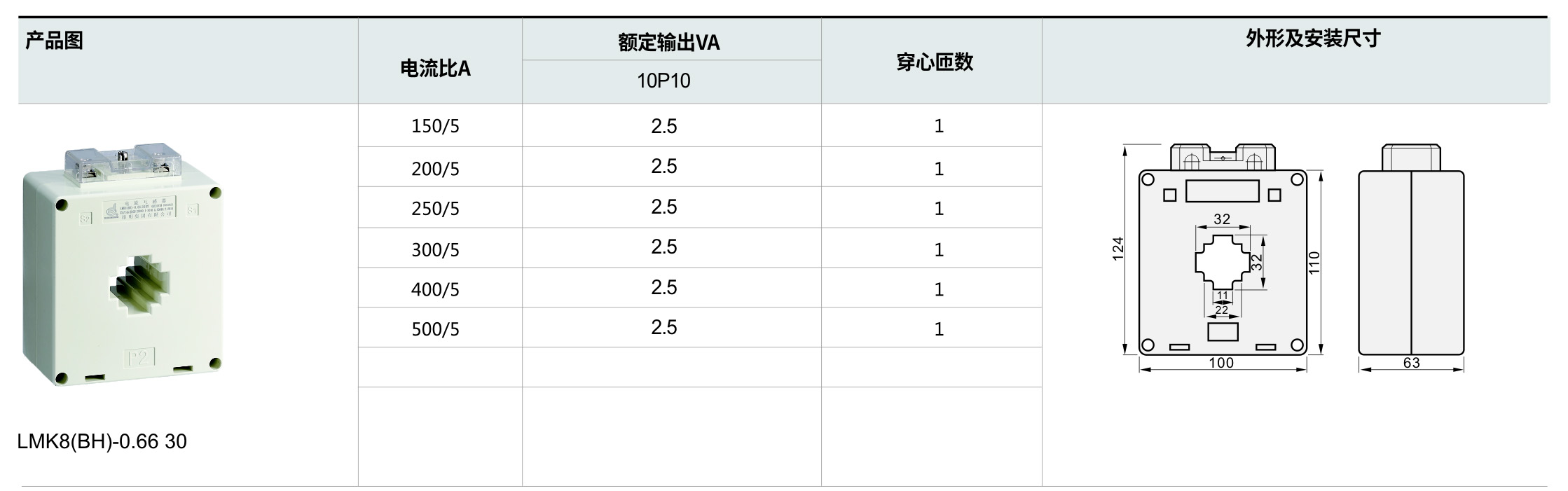Click the 10P10 sub-header cell
Screen dimensions: 1568x491
pos(663,81)
